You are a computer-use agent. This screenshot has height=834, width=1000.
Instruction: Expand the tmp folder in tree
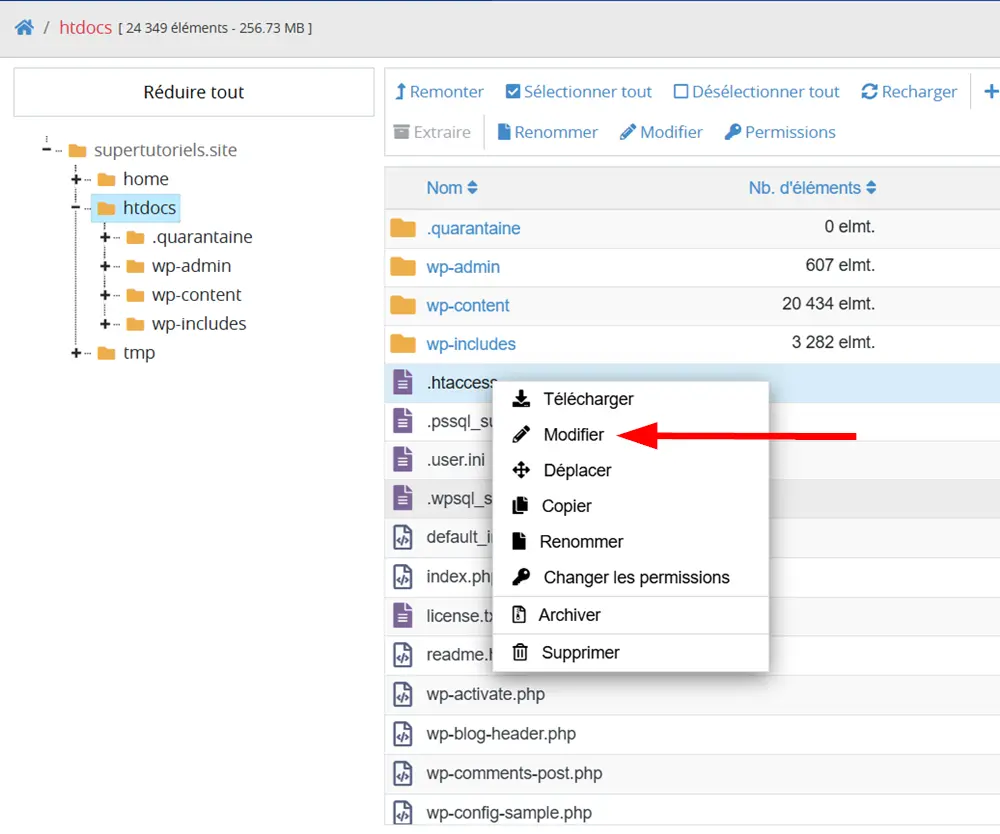[76, 353]
